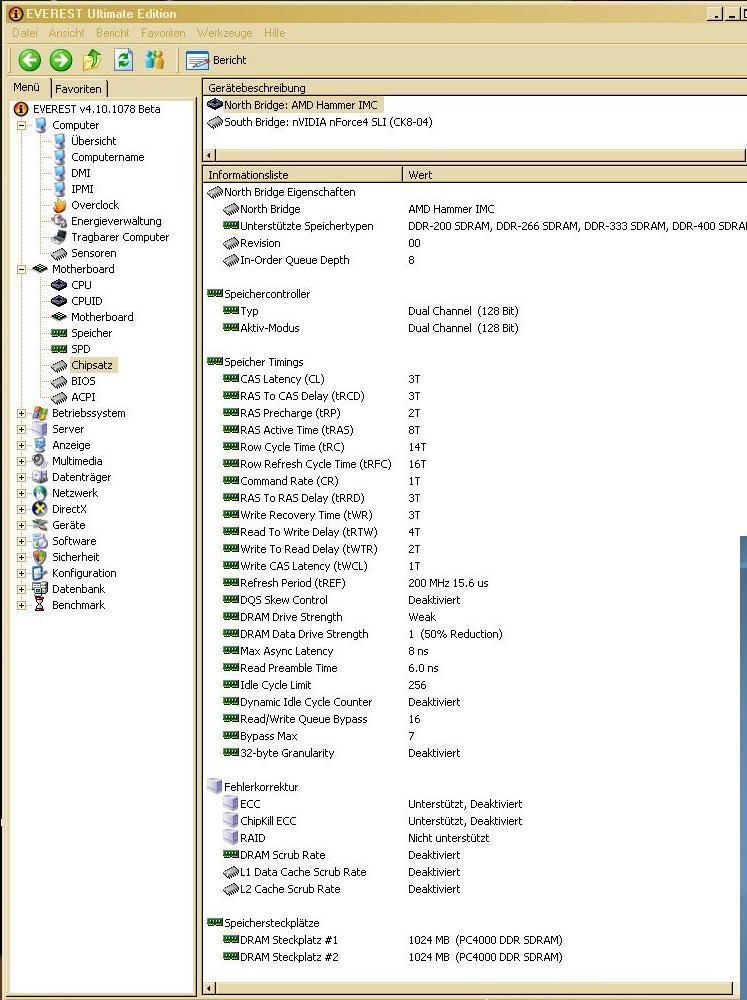Expand the Anzeige node
The image size is (747, 1000).
click(x=21, y=445)
